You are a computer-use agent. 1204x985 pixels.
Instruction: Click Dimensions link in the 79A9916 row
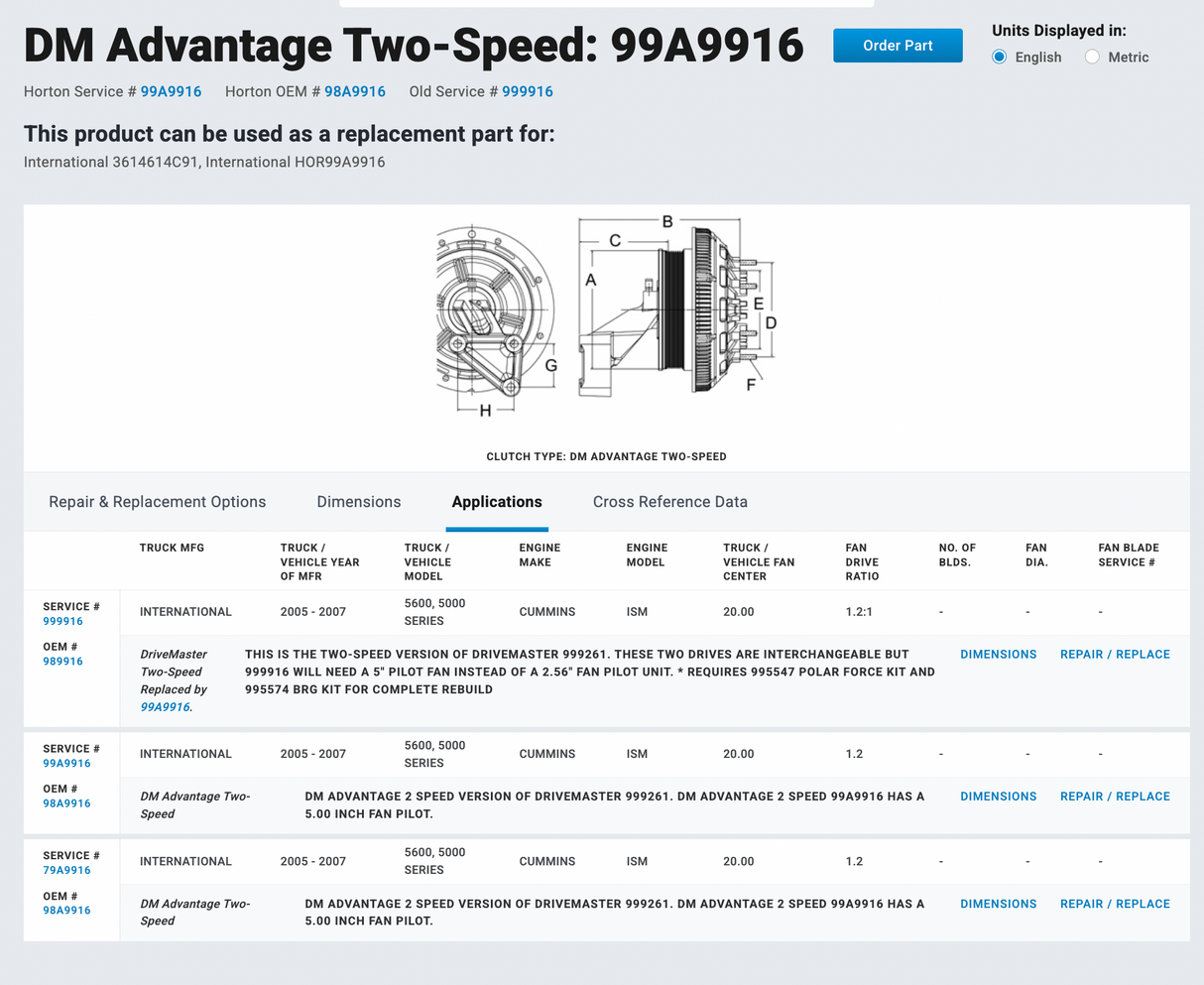(998, 904)
